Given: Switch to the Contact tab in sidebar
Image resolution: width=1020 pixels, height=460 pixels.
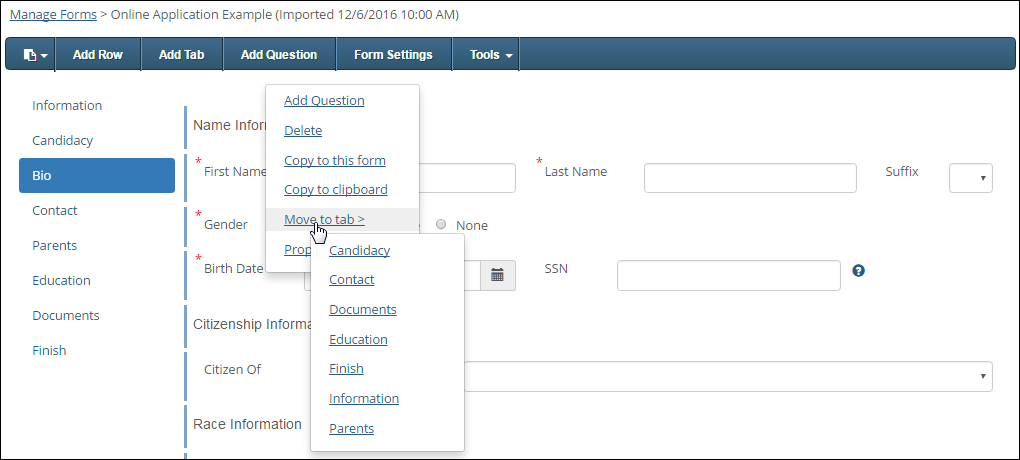Looking at the screenshot, I should click(54, 210).
